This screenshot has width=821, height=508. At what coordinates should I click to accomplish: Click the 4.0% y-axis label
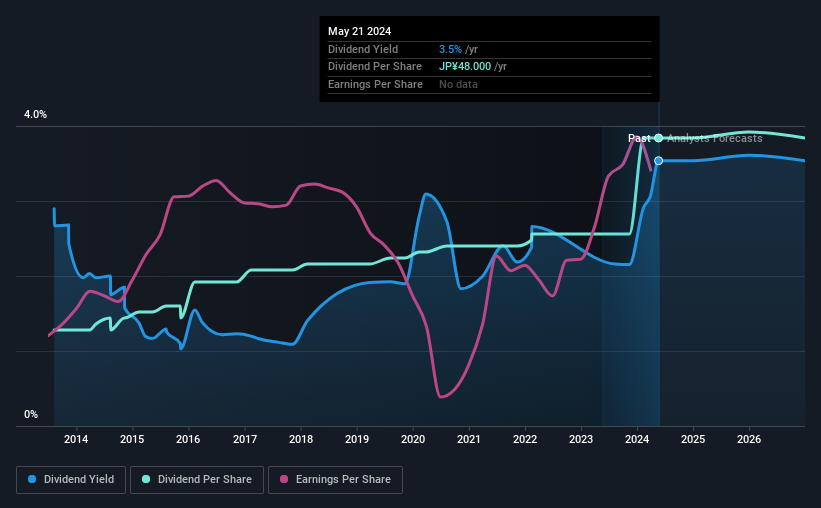tap(35, 114)
